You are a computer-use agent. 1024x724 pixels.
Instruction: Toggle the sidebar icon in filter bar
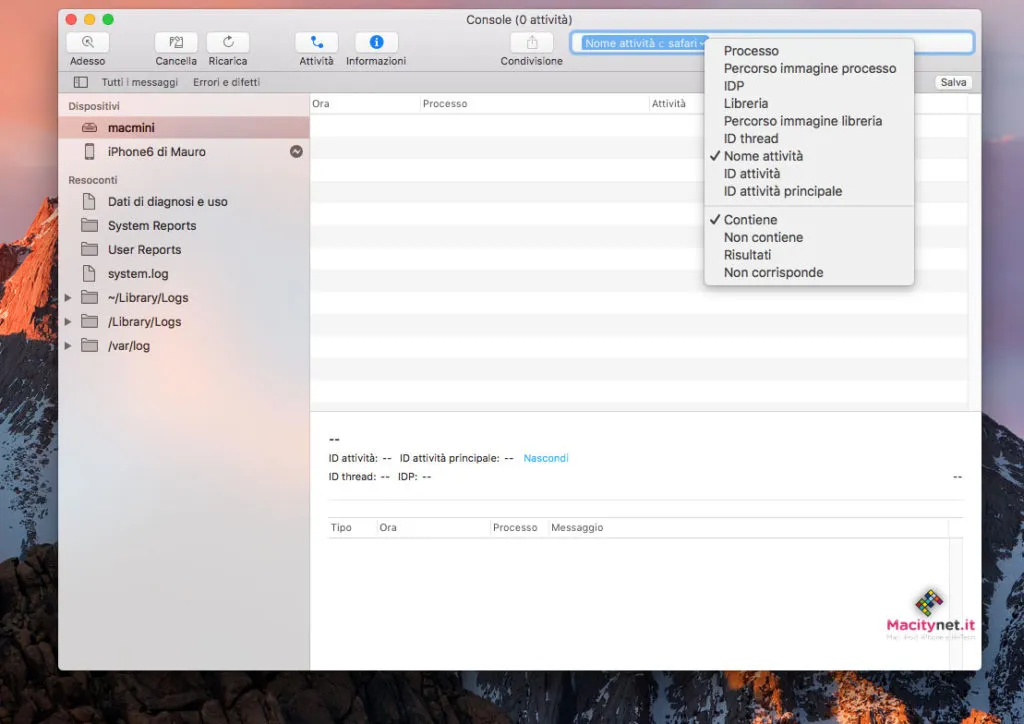pos(81,82)
